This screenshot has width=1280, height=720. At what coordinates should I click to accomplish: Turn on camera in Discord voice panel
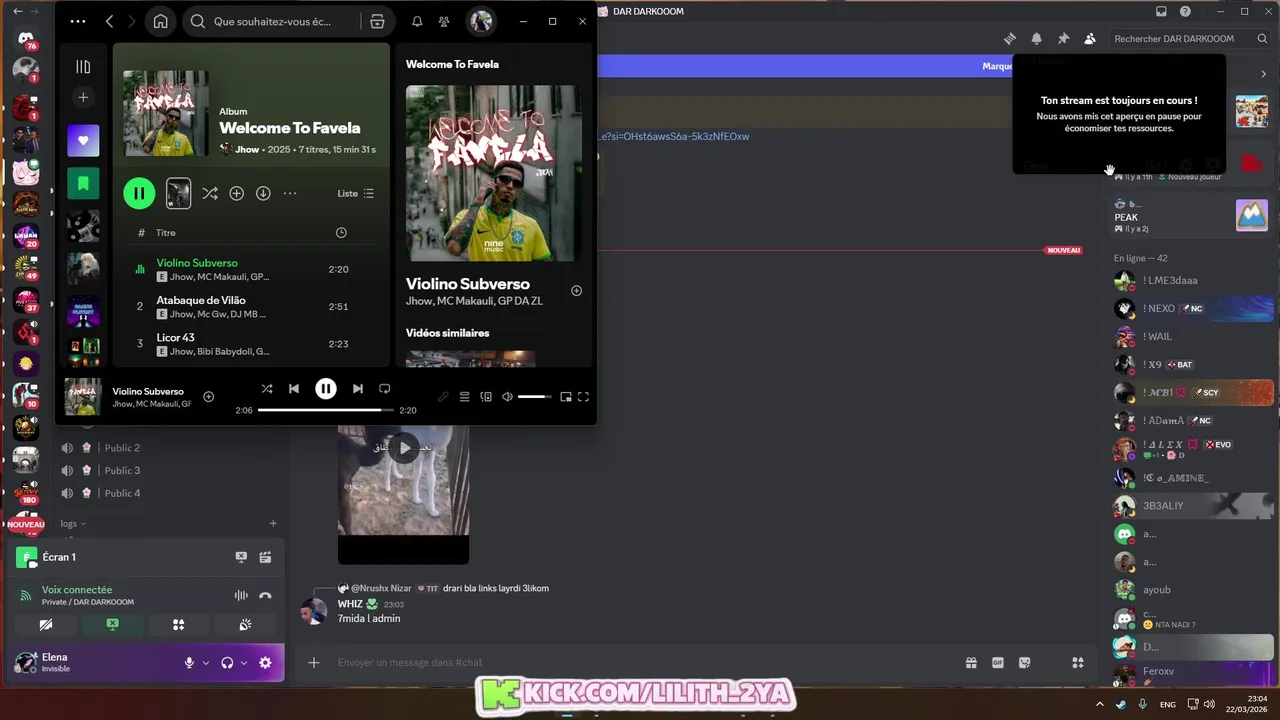click(x=46, y=624)
